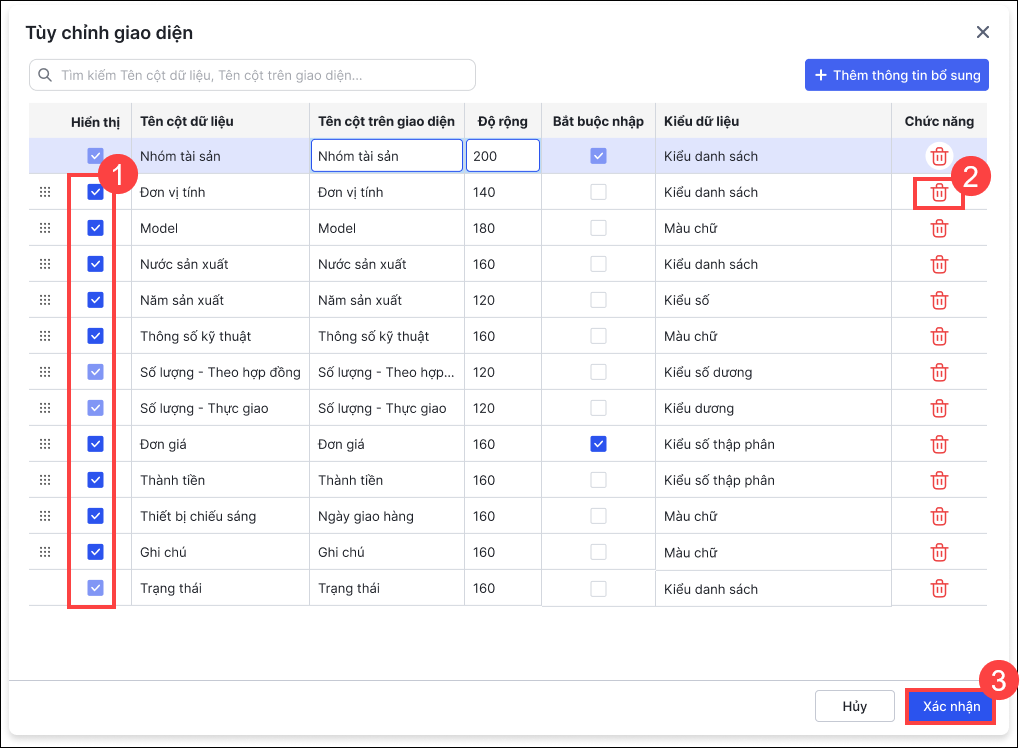Remove the Thành tiền column
1020x748 pixels.
coord(939,481)
